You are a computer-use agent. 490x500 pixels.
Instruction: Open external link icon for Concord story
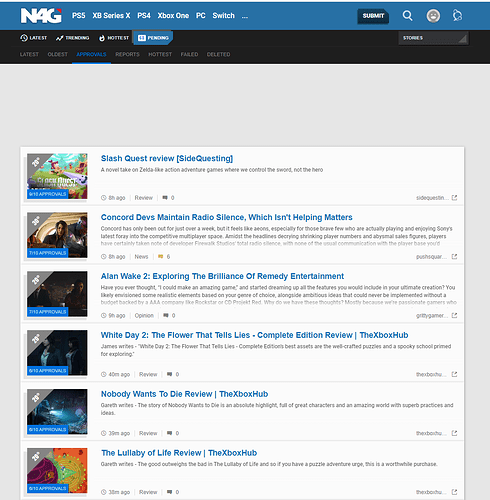click(x=454, y=256)
